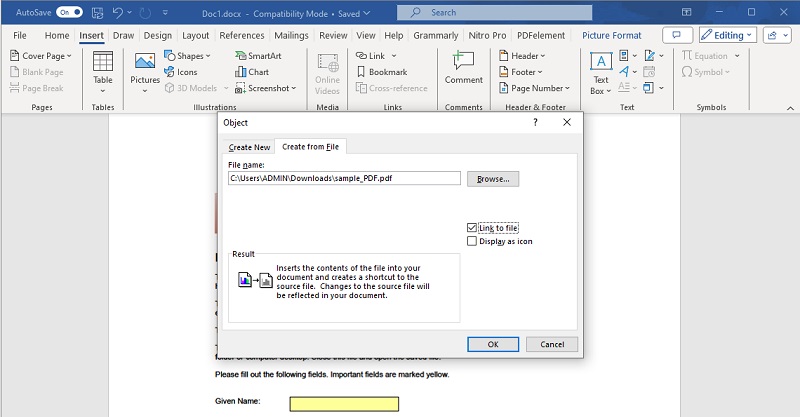Expand the Object dropdown arrow in Text group
800x417 pixels.
pos(661,88)
